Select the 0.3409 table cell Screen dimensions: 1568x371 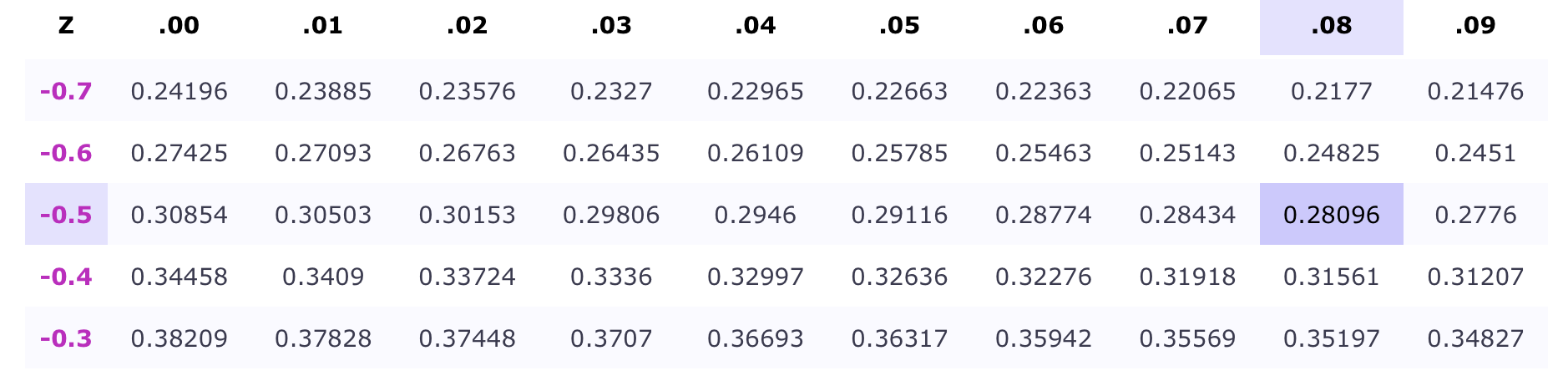point(323,277)
